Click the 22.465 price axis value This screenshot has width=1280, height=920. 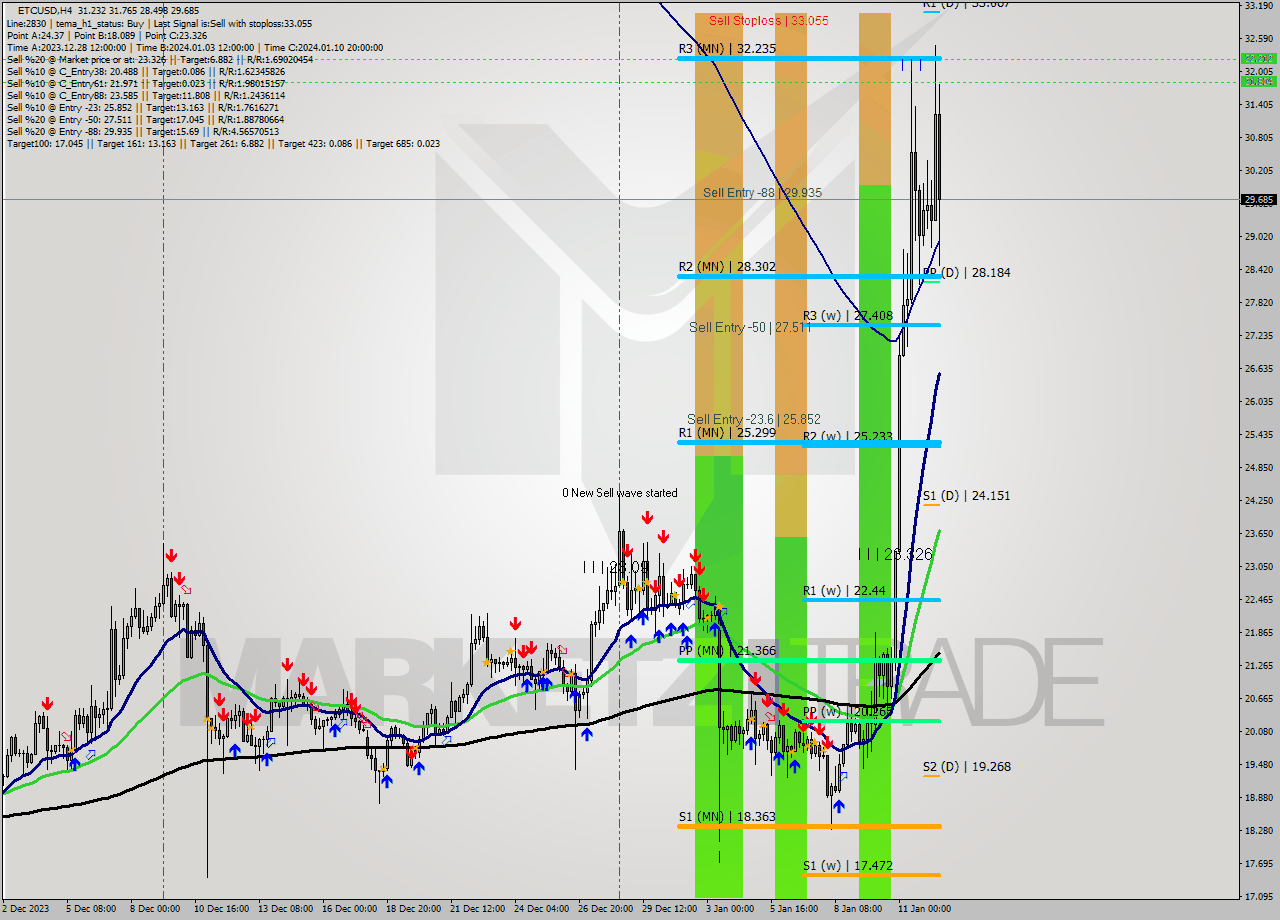click(1258, 599)
